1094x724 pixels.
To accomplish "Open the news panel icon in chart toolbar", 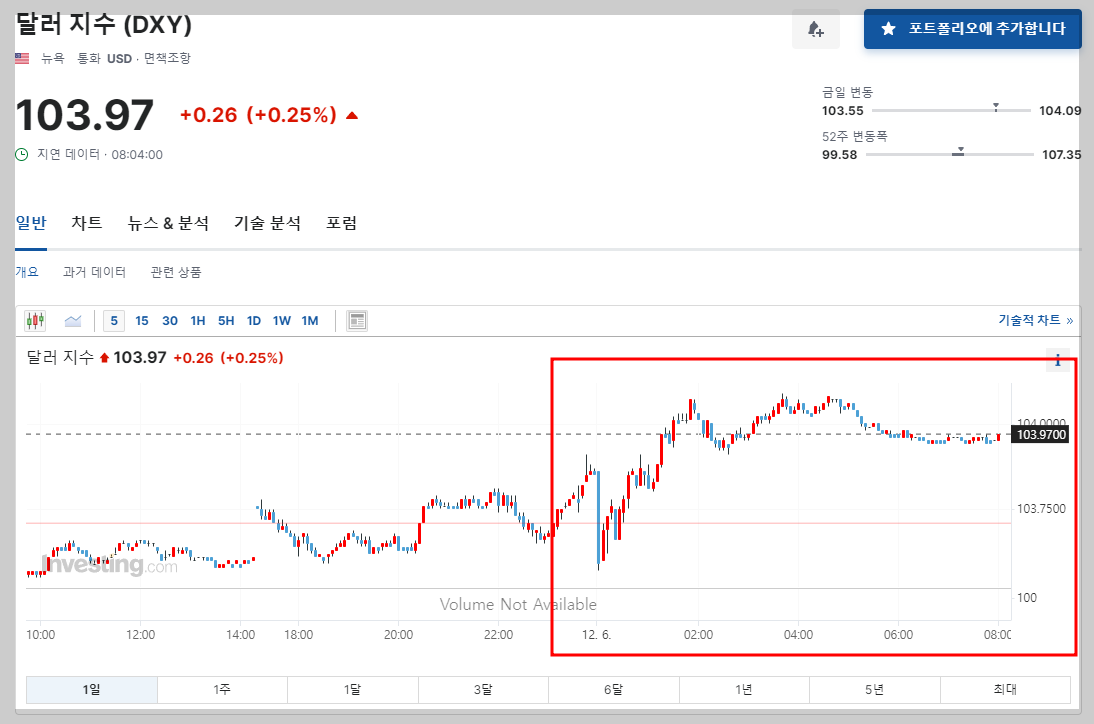I will (x=357, y=321).
